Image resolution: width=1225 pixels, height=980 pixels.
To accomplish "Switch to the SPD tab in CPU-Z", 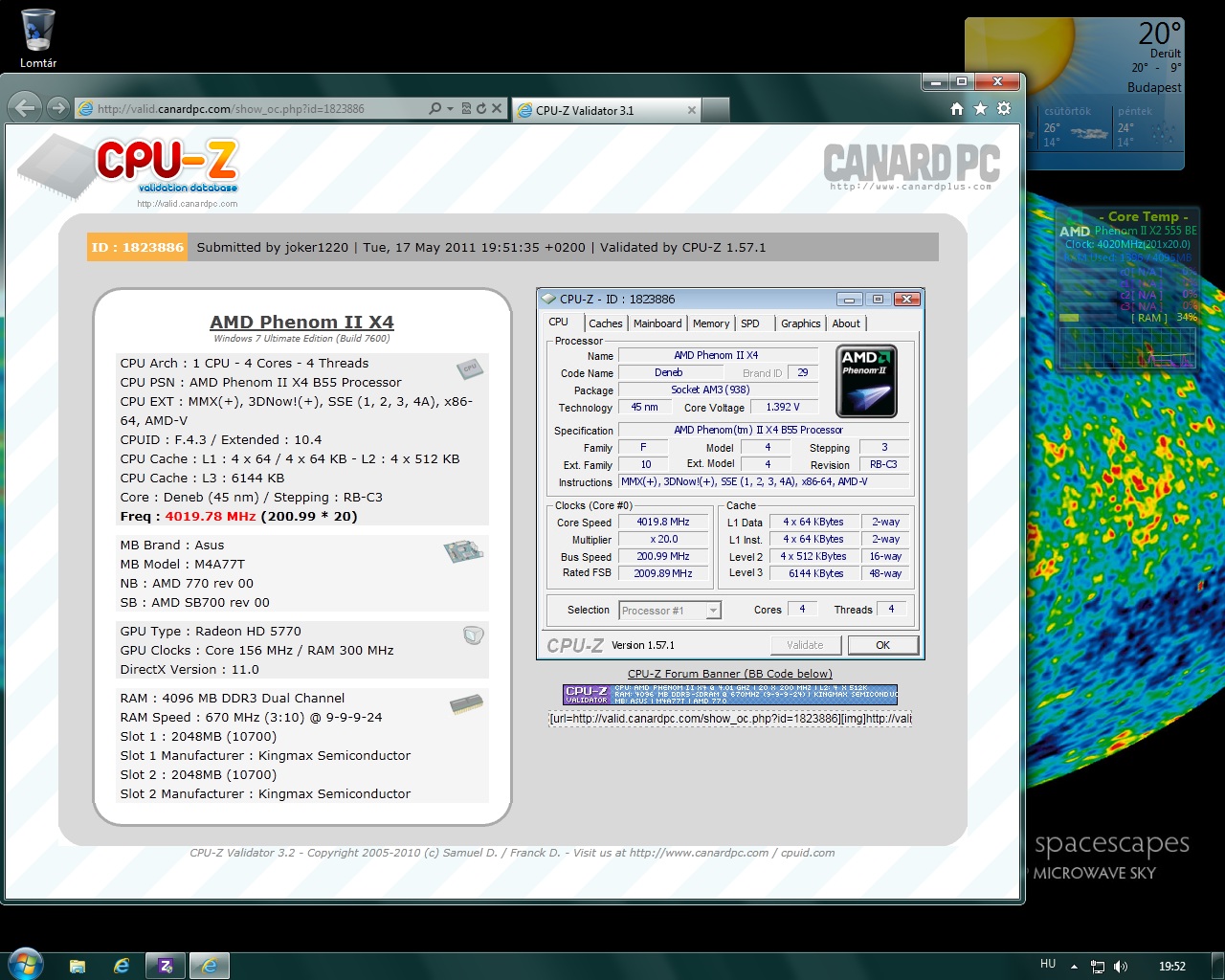I will pyautogui.click(x=750, y=323).
